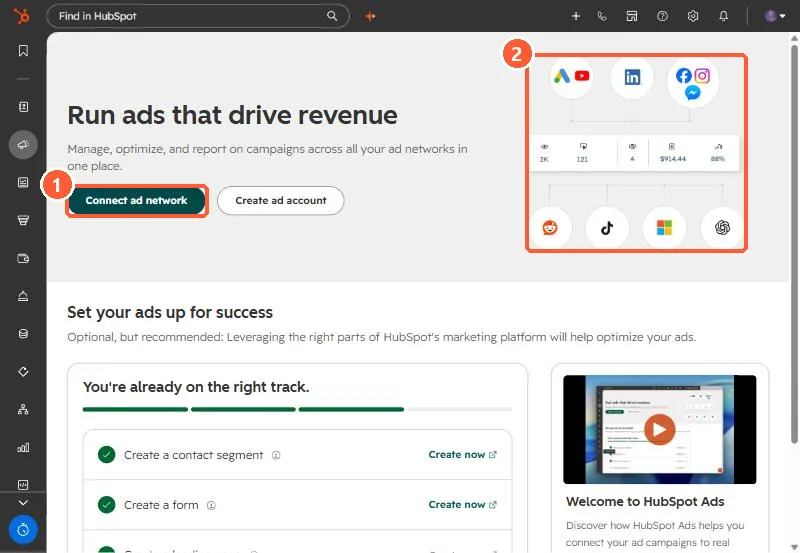Open the hierarchy-shaped sidebar icon
Screen dimensions: 800x553
click(x=23, y=409)
